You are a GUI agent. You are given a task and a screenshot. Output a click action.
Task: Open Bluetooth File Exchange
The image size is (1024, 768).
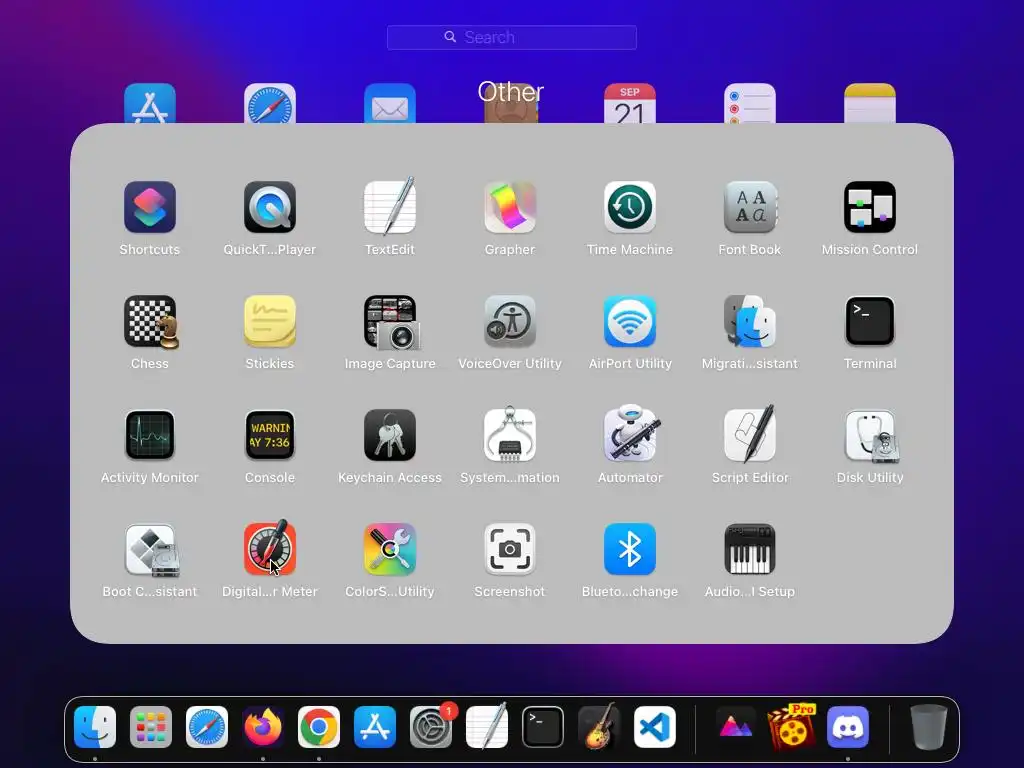coord(630,549)
